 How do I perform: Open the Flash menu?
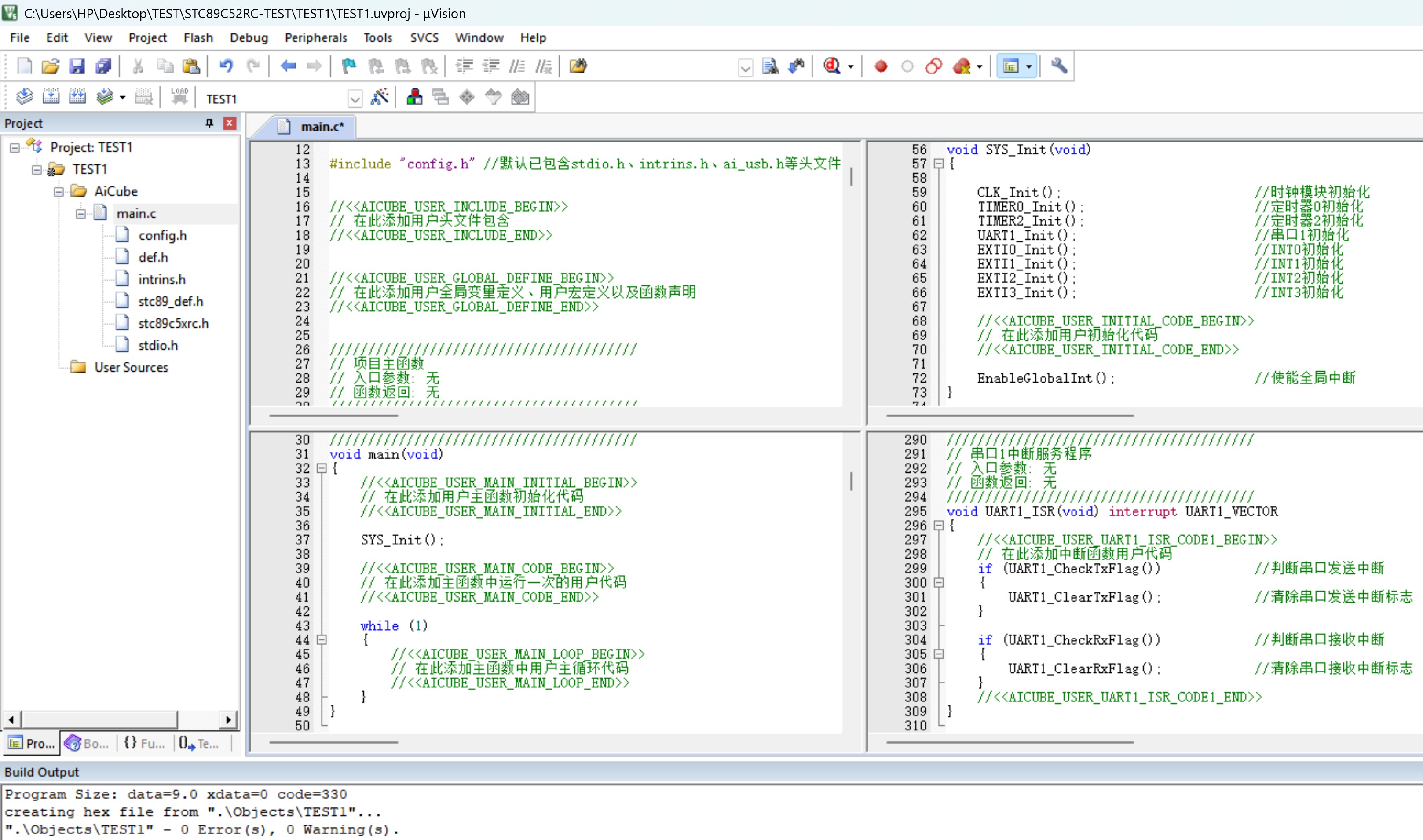(198, 38)
